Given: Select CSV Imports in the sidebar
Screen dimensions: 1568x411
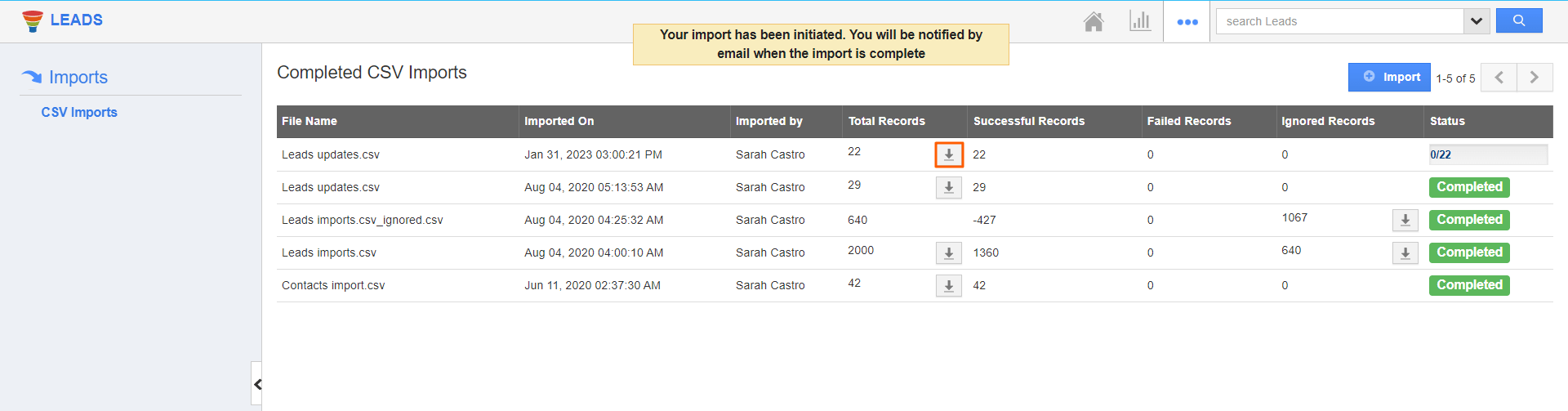Looking at the screenshot, I should click(x=79, y=113).
